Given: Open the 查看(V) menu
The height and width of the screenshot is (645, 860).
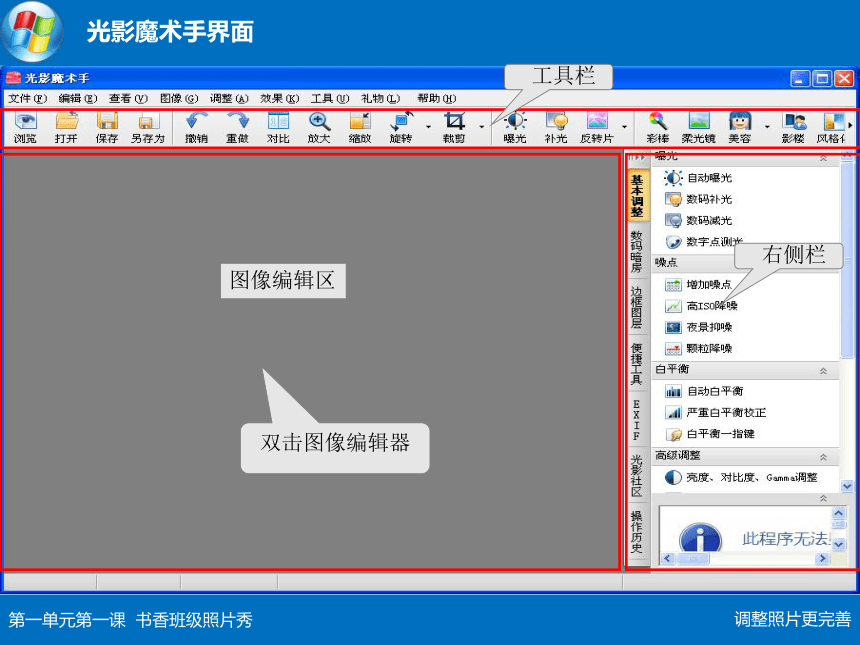Looking at the screenshot, I should pyautogui.click(x=128, y=99).
